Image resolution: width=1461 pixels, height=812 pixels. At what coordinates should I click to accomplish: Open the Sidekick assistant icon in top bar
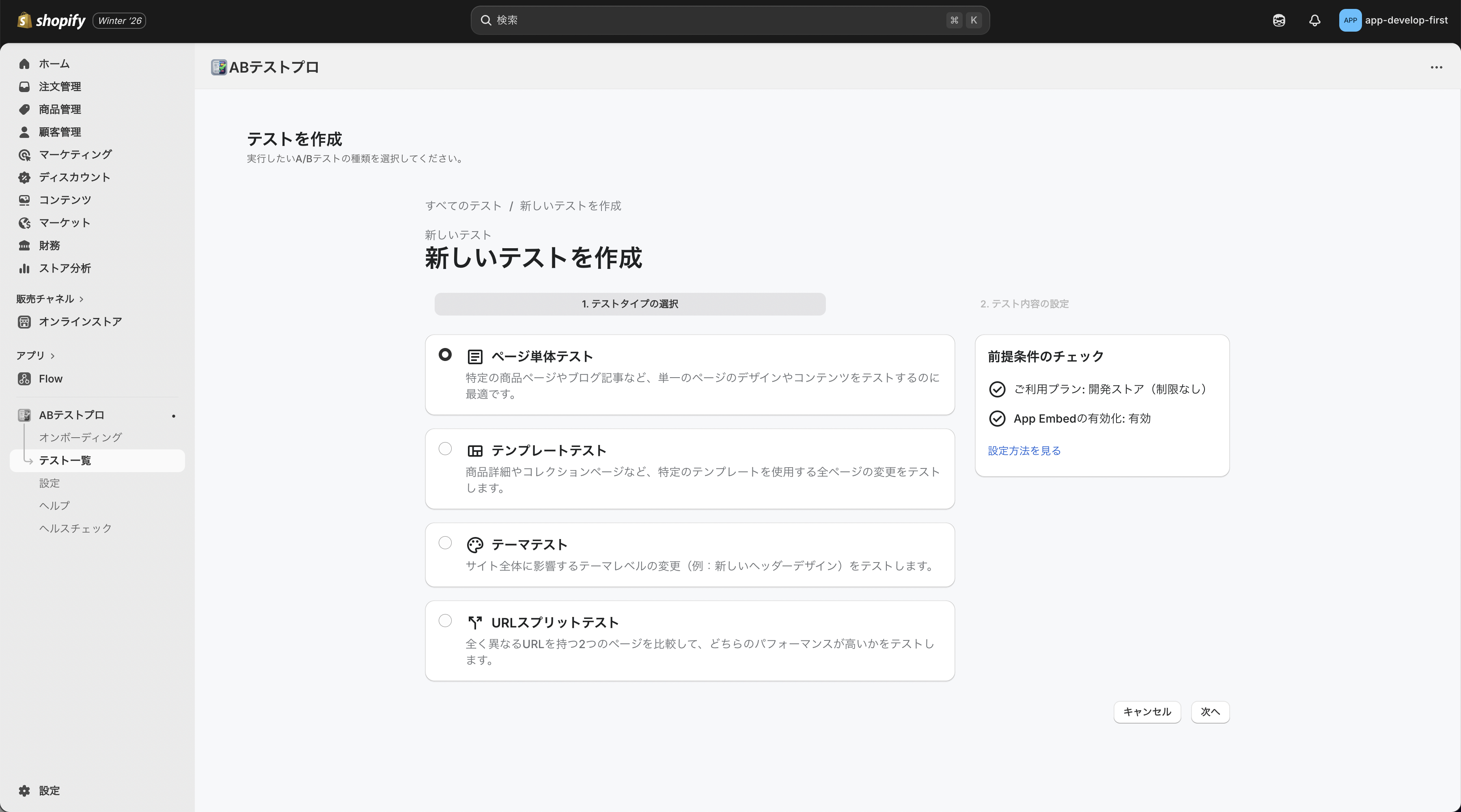pos(1278,20)
